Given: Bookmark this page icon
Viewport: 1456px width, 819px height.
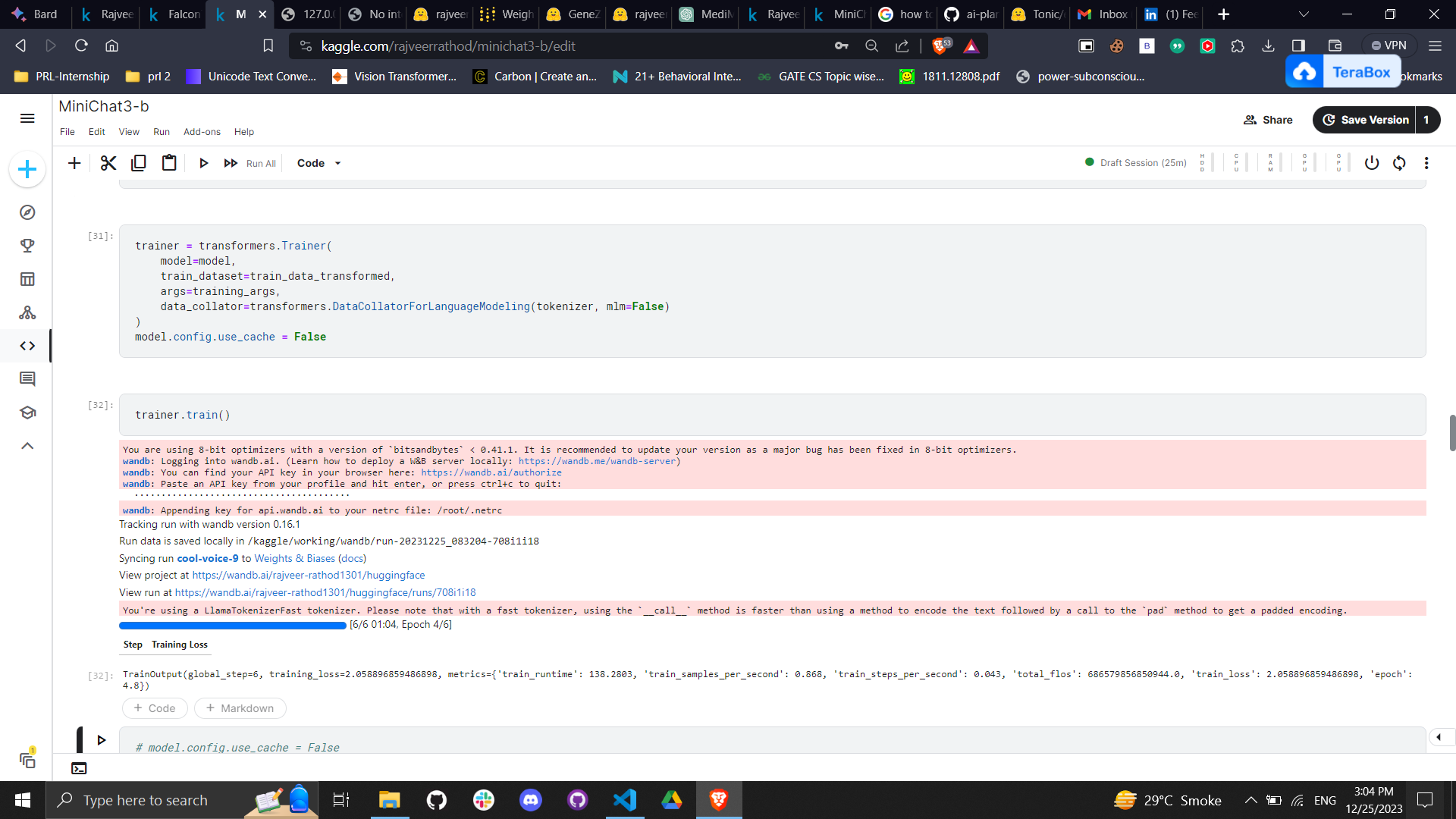Looking at the screenshot, I should pos(268,46).
